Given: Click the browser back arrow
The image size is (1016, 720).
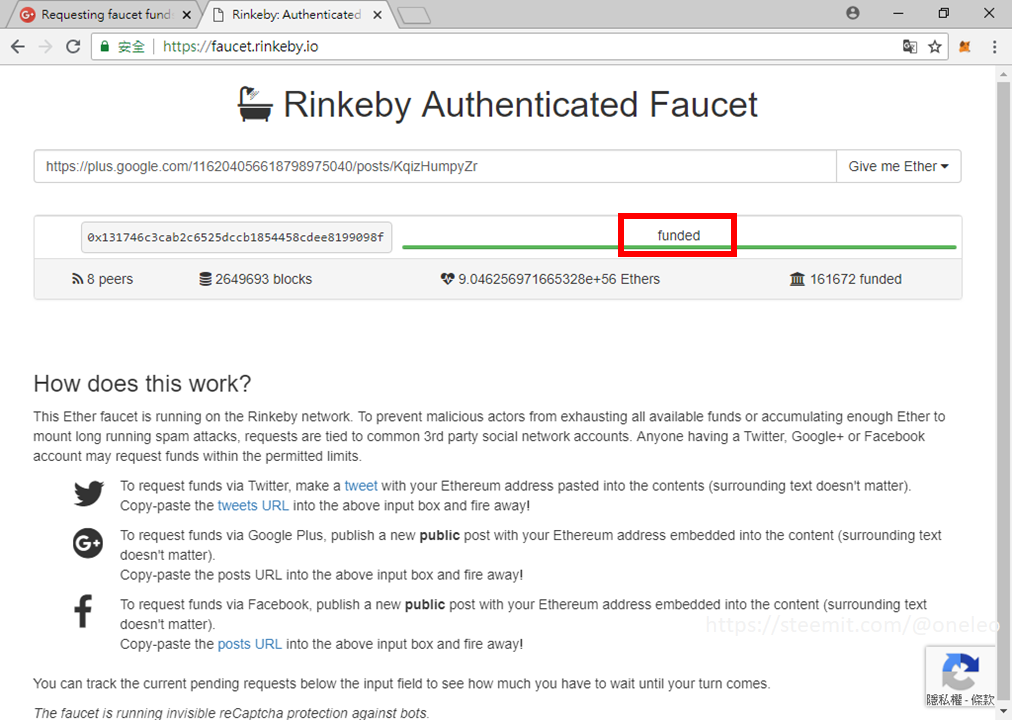Looking at the screenshot, I should (17, 47).
